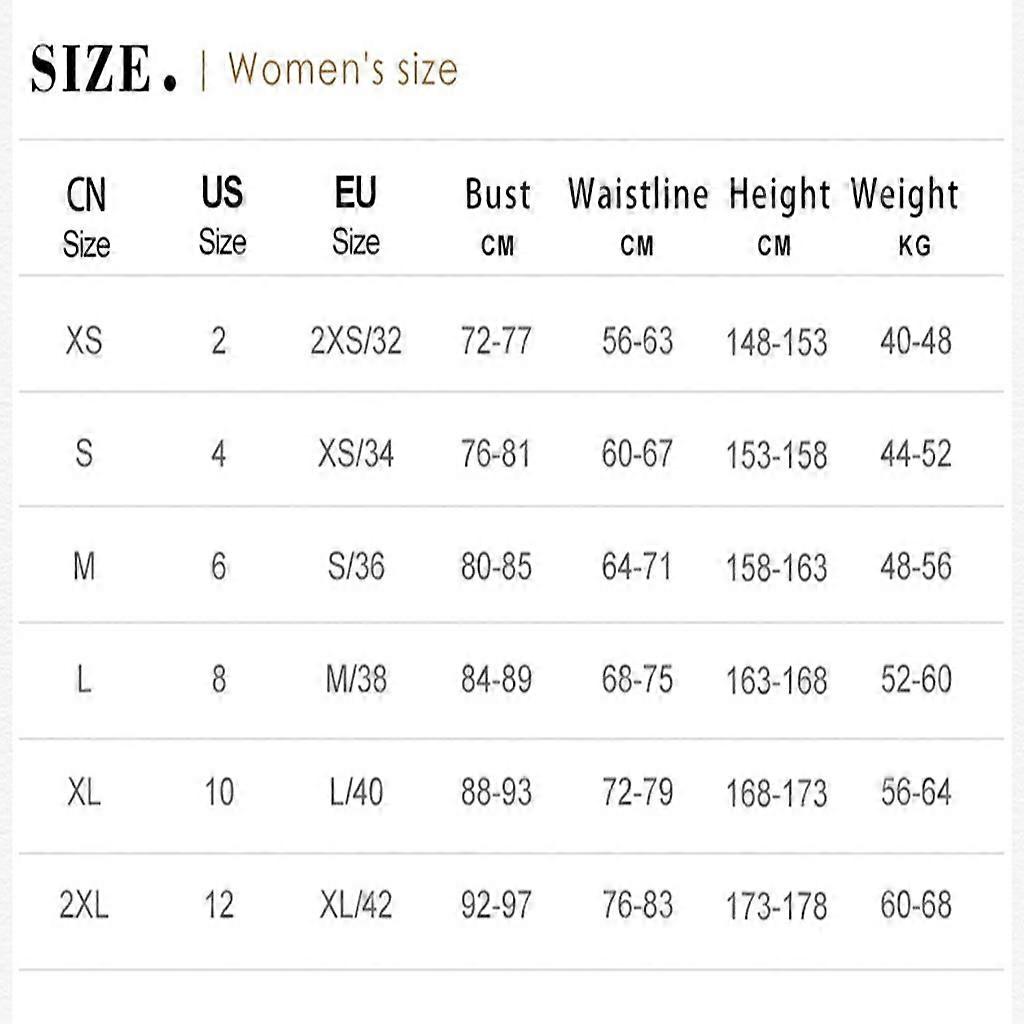Click the 64-71 waistline value
Screen dimensions: 1024x1024
(x=637, y=567)
